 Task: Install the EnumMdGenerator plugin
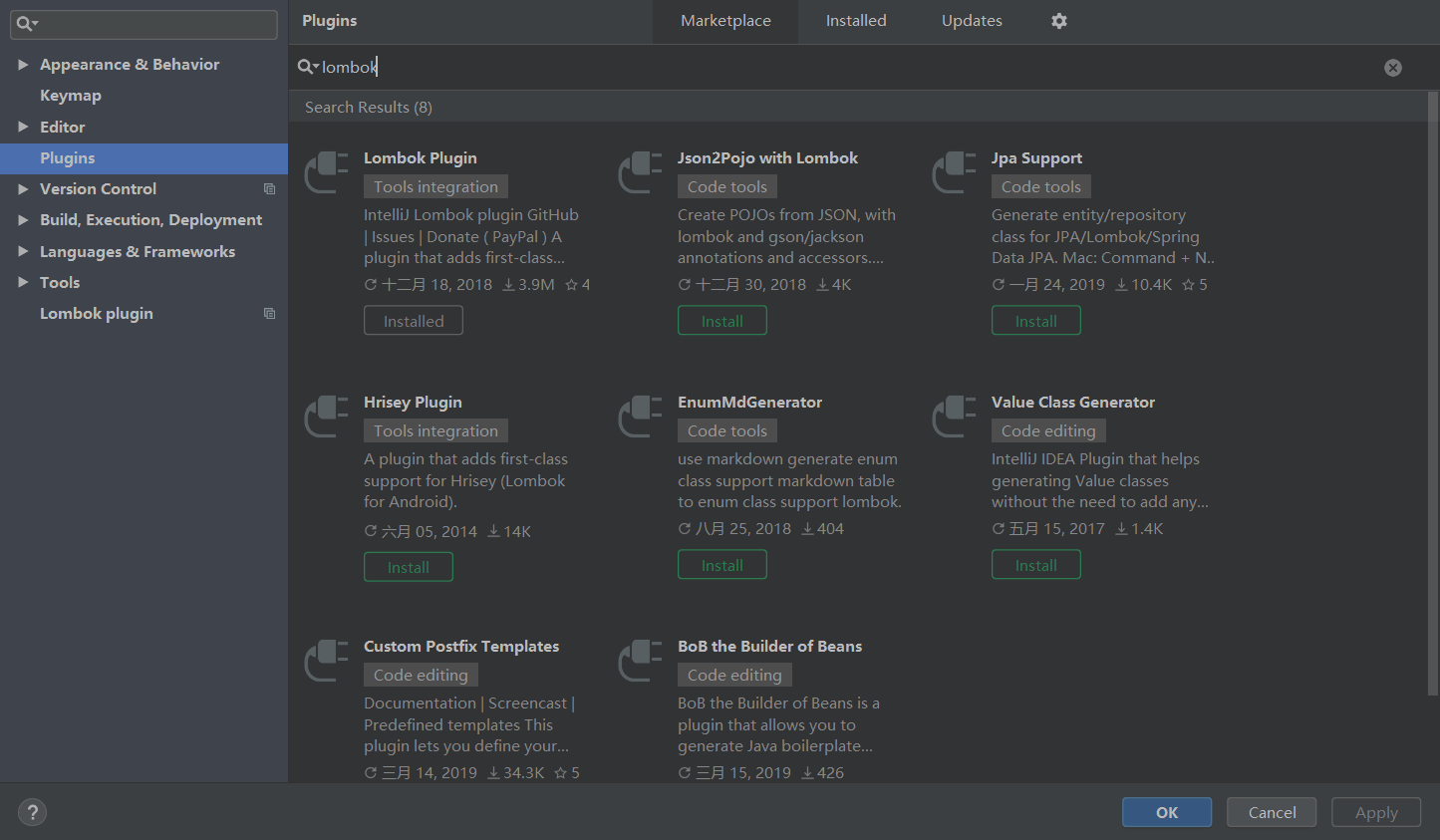(x=722, y=565)
